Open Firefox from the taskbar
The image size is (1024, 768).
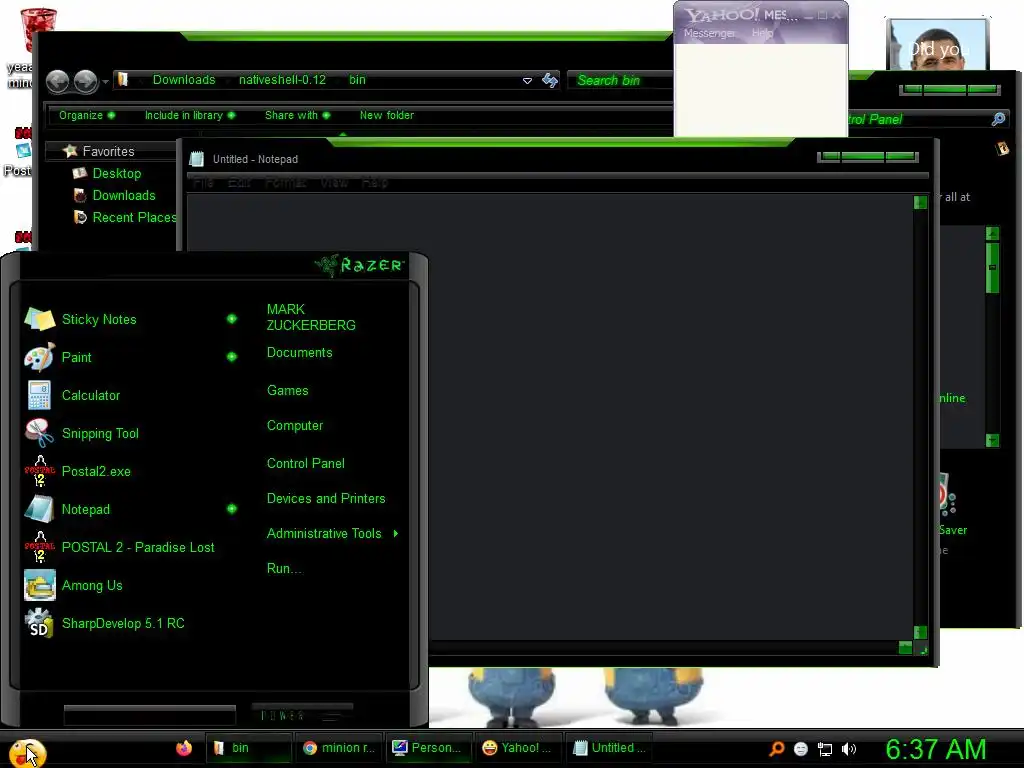(184, 748)
